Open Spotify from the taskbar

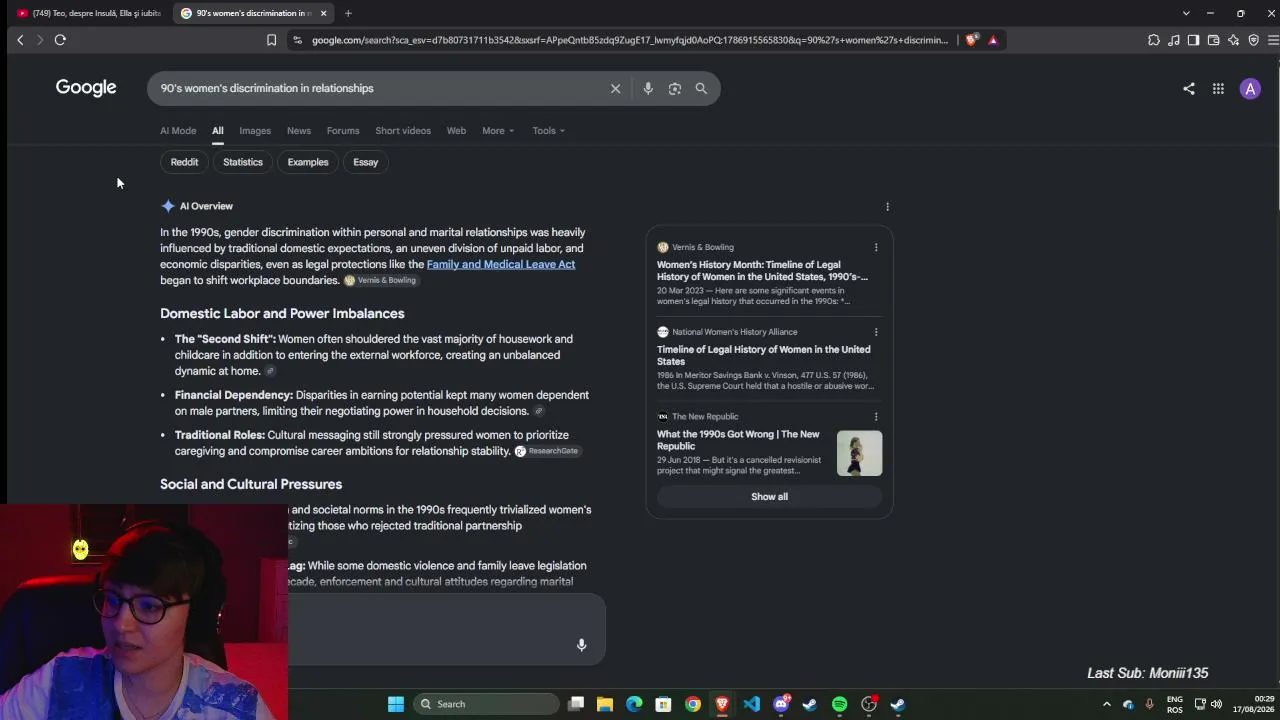(839, 704)
